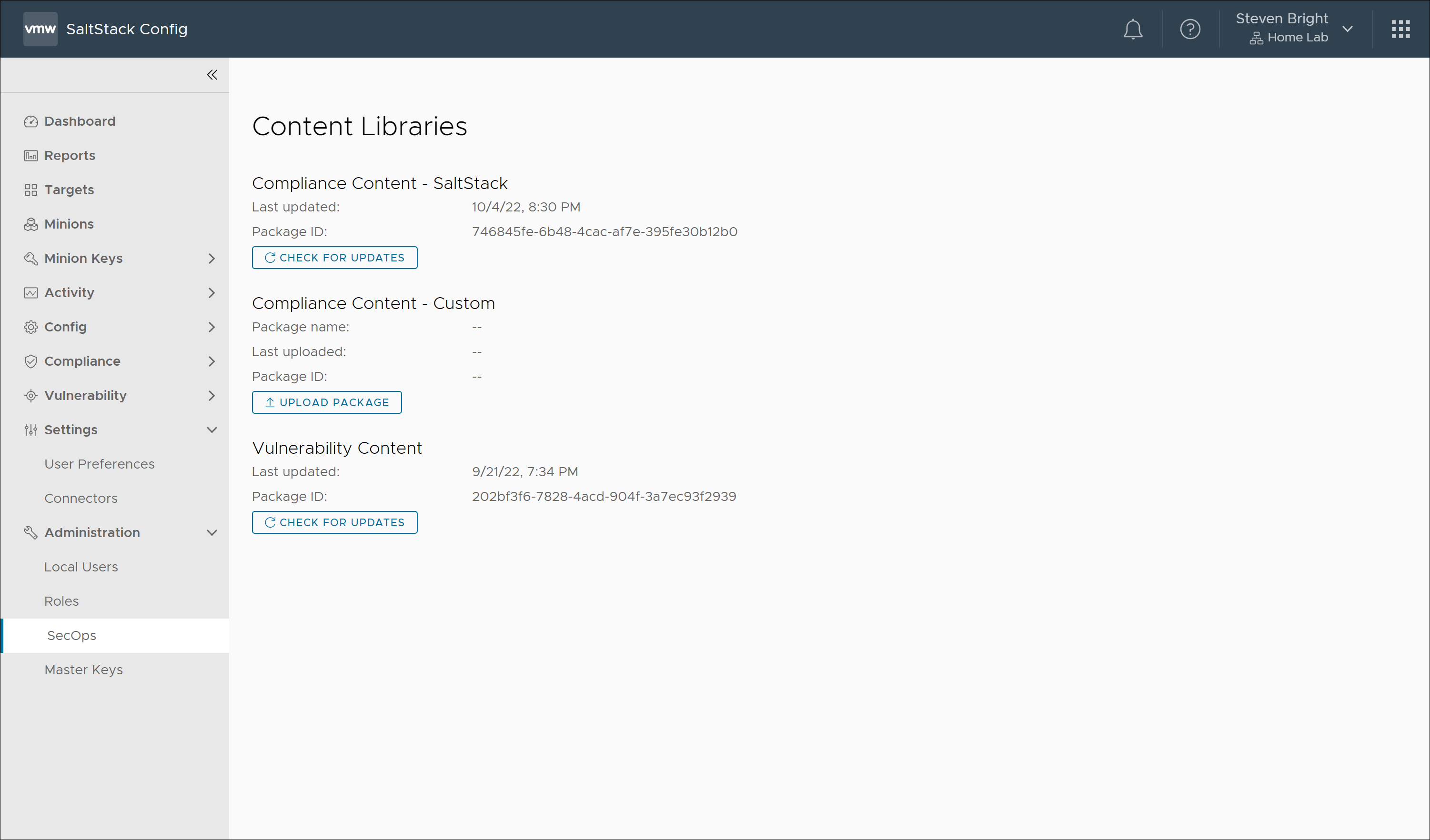Click Upload Package for custom compliance content

pos(326,402)
